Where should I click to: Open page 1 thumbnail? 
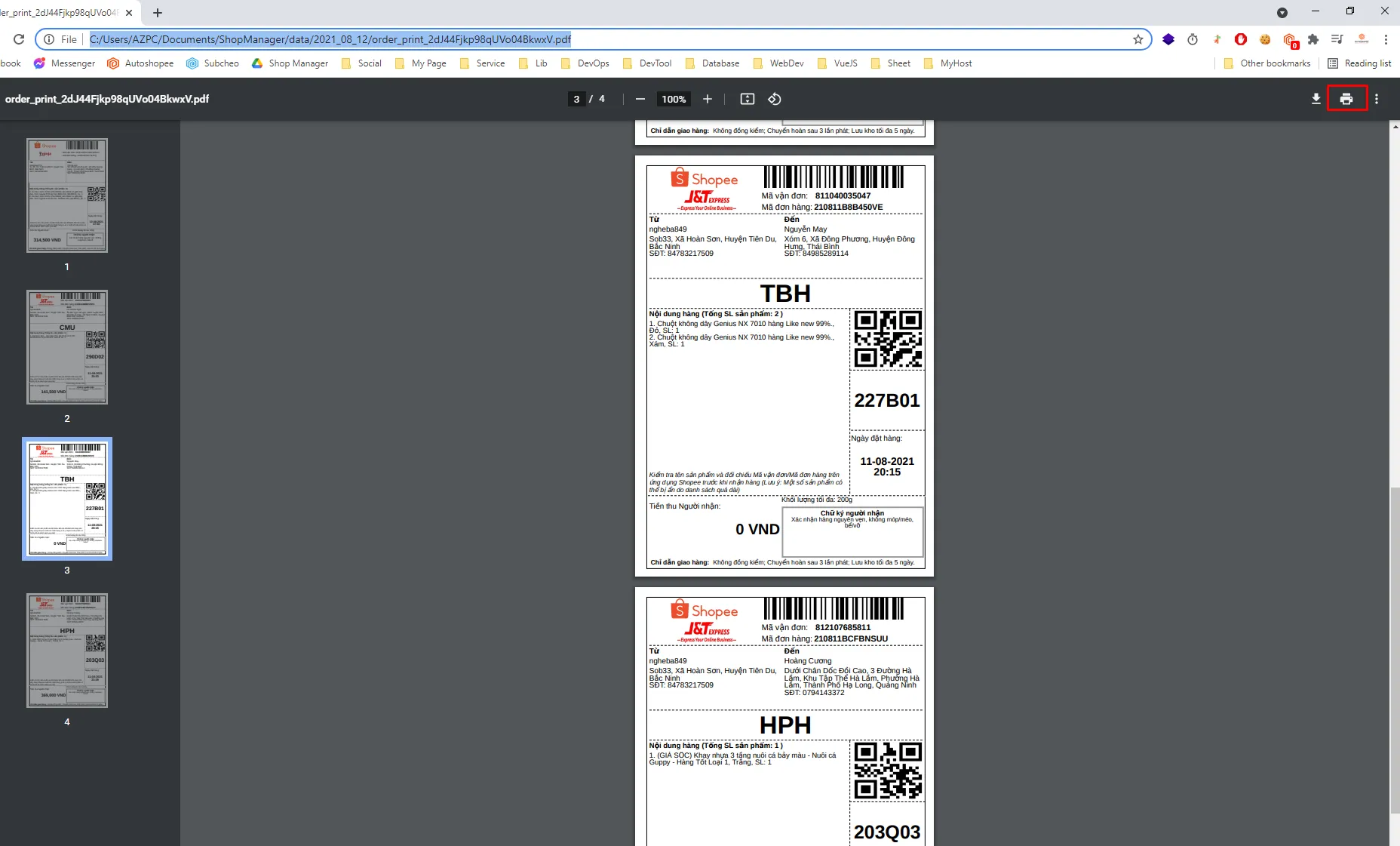click(67, 195)
